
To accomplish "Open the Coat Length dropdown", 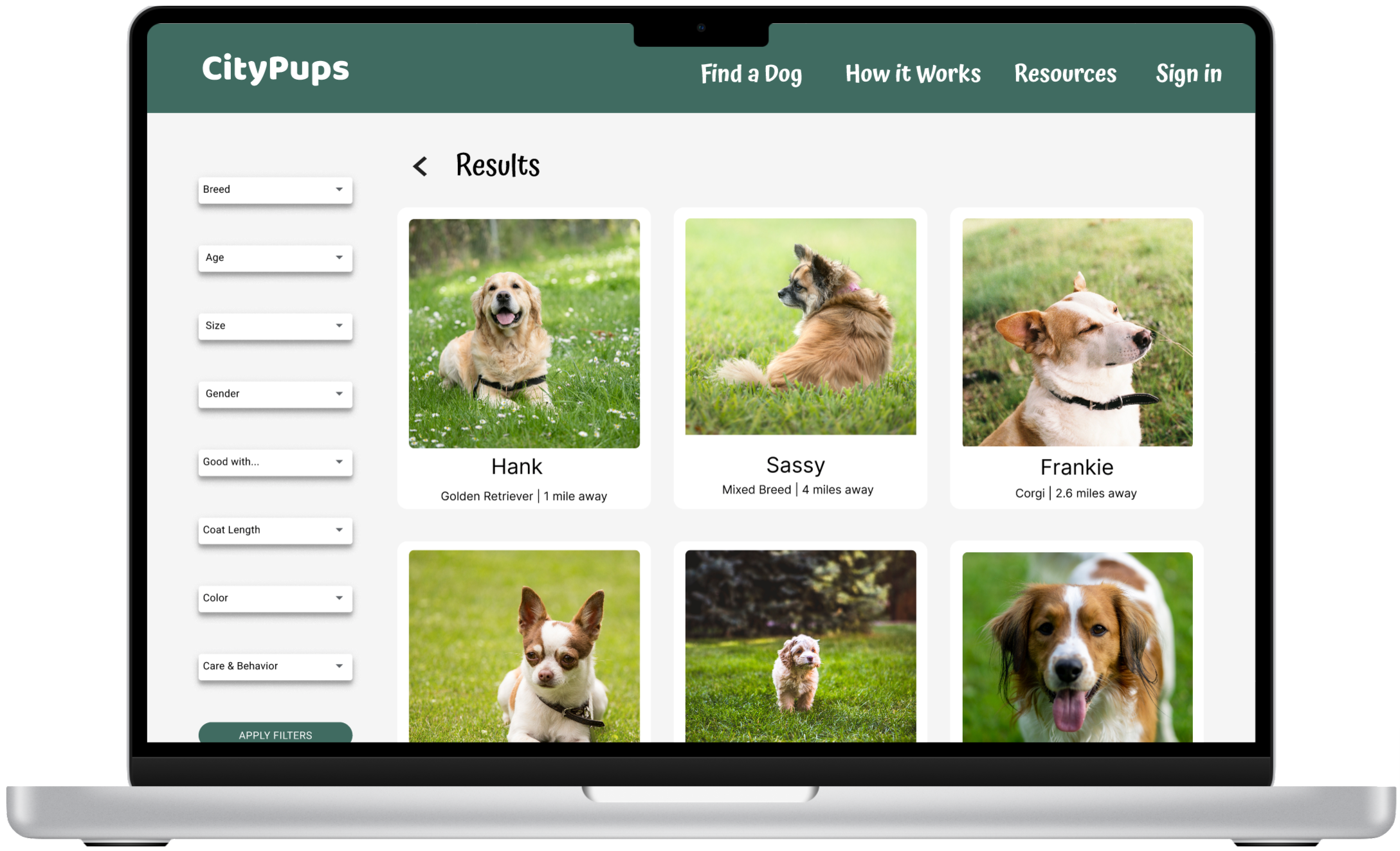I will [275, 530].
